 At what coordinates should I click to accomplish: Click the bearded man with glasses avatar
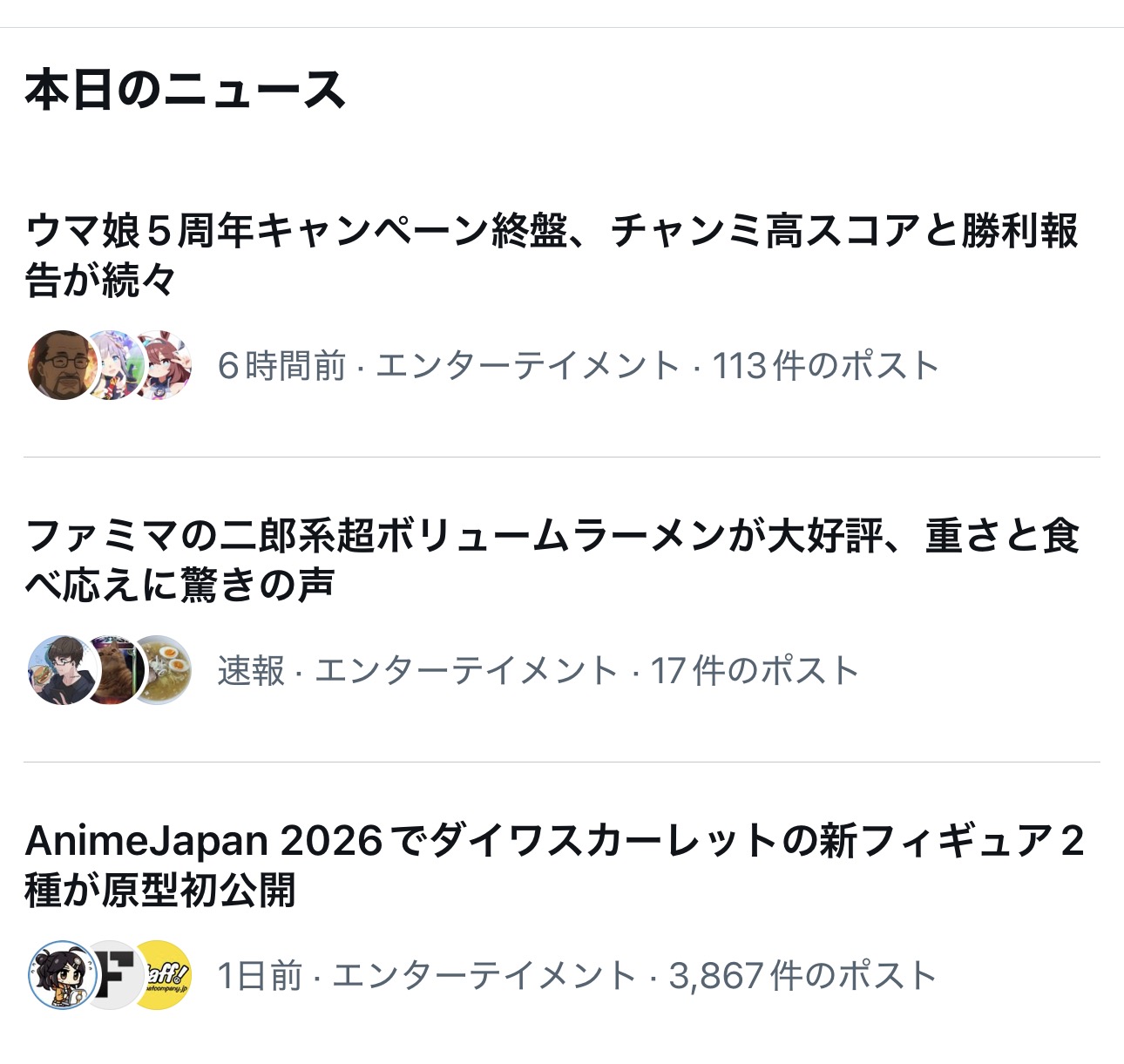[59, 365]
